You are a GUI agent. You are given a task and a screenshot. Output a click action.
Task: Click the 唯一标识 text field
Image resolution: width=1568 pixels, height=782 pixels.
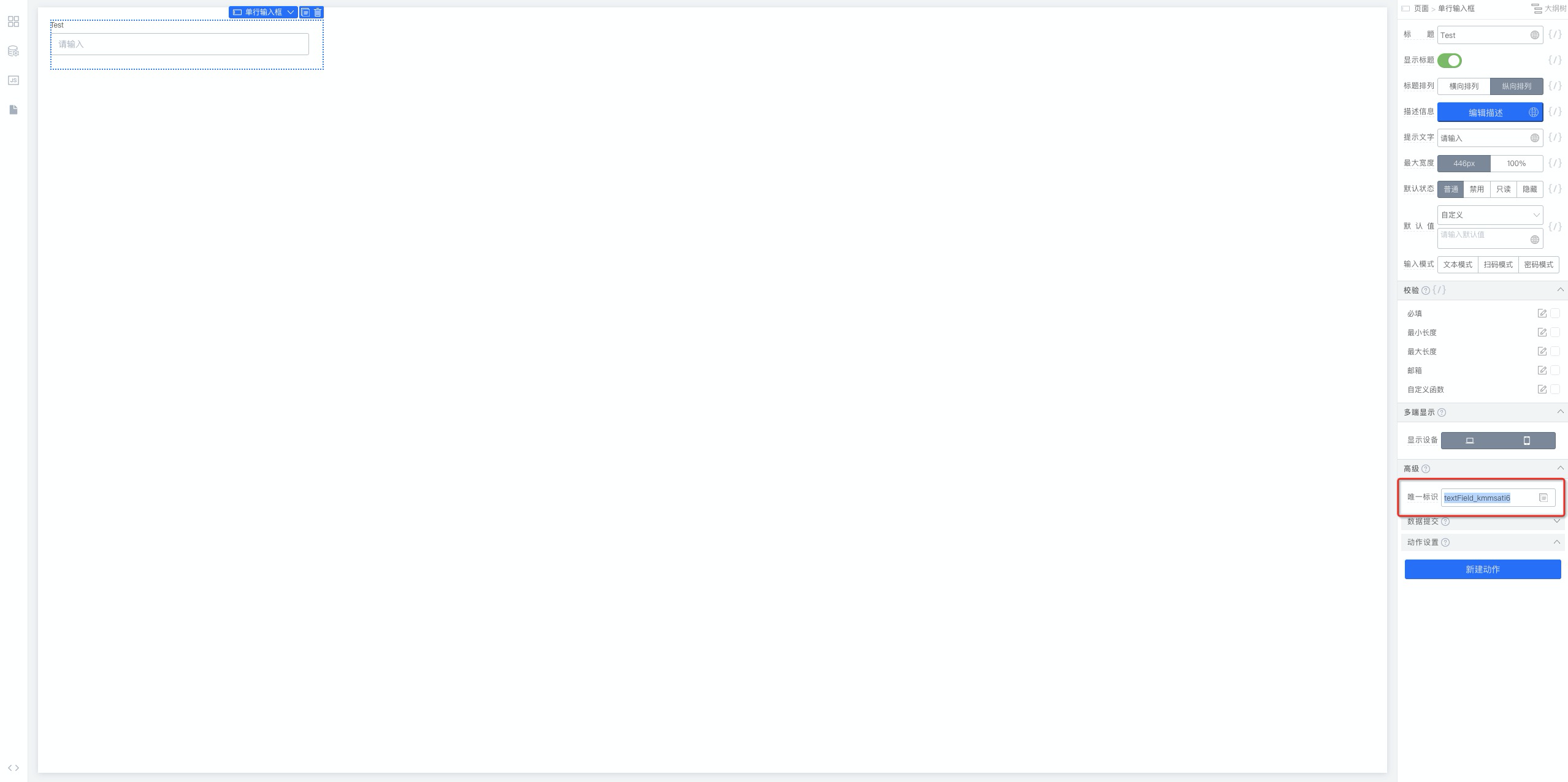pos(1489,498)
